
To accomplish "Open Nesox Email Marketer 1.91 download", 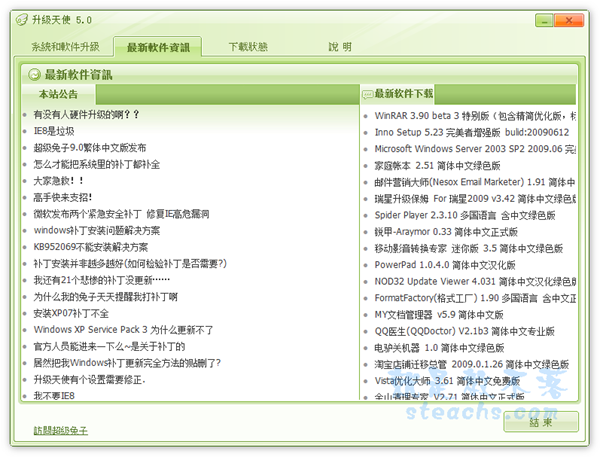I will coord(474,182).
